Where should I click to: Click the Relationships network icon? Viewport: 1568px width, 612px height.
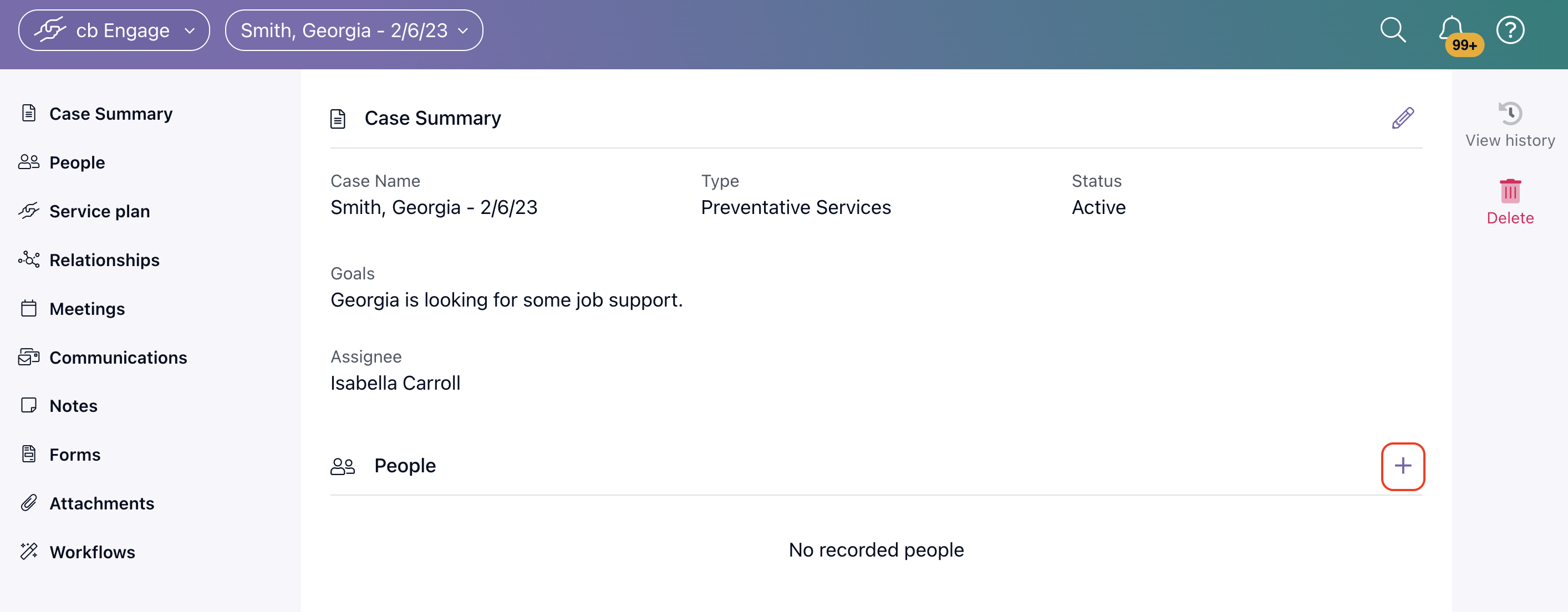[29, 259]
